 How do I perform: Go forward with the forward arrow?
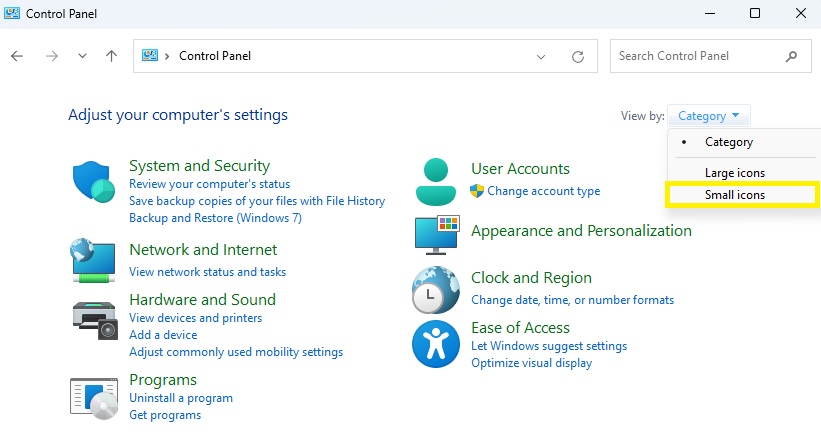52,56
